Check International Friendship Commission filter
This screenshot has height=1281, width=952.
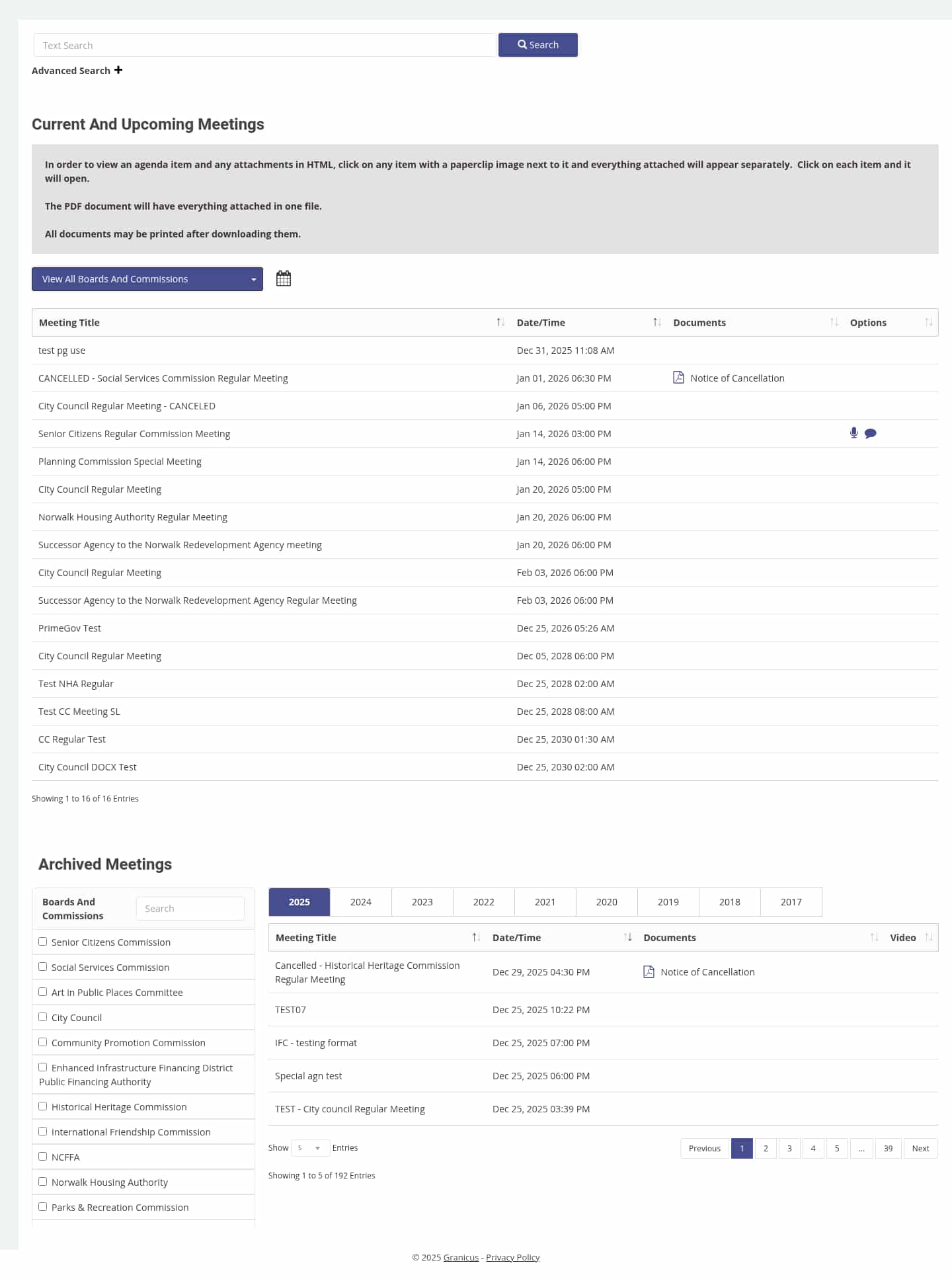coord(43,1131)
